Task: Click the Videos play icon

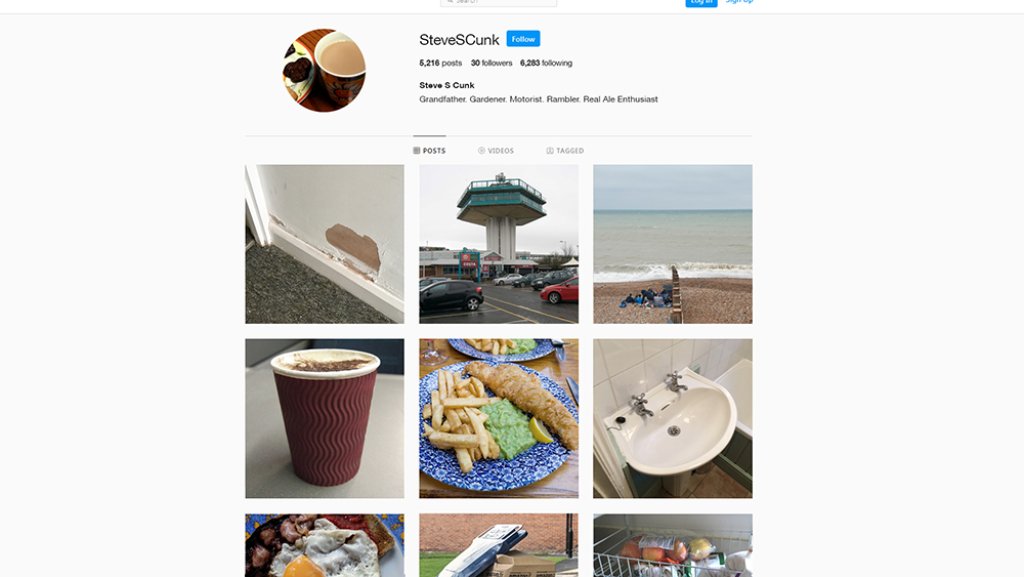Action: 481,151
